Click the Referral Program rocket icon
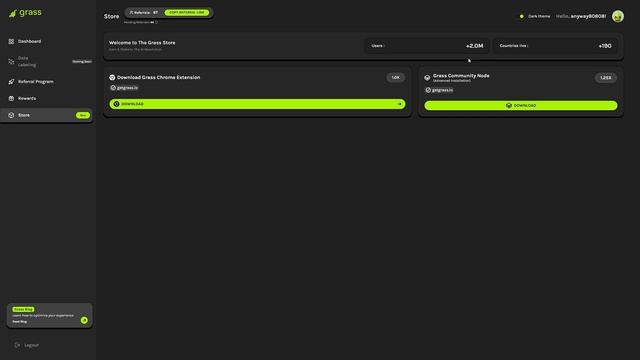This screenshot has width=640, height=360. 11,82
